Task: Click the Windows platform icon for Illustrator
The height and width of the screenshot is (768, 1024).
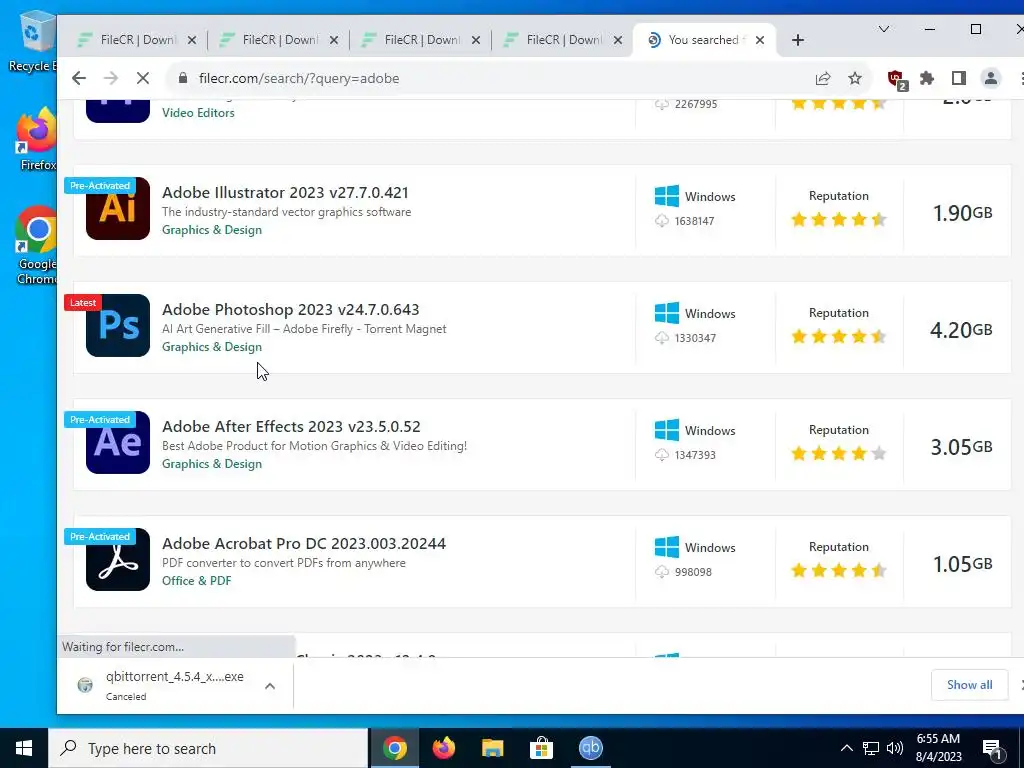Action: 667,196
